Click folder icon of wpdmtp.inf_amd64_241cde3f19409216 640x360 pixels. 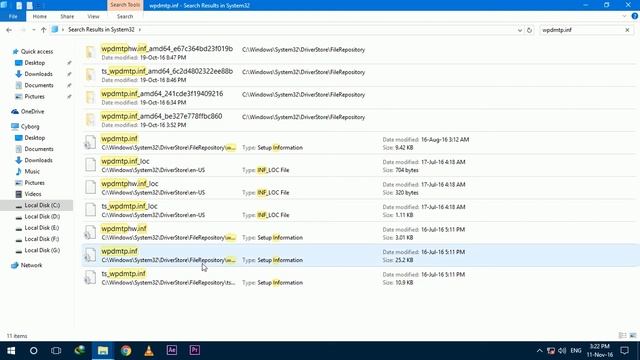(90, 98)
